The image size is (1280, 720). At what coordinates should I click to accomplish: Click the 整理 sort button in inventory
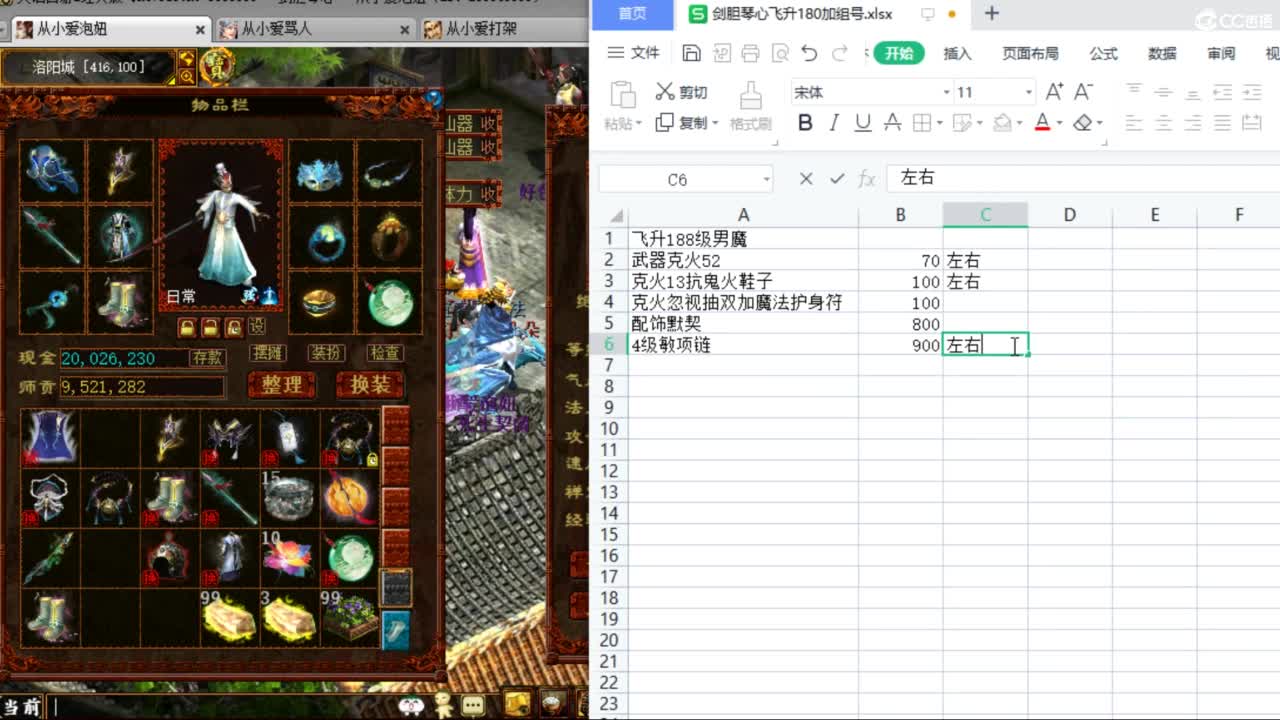pos(281,384)
